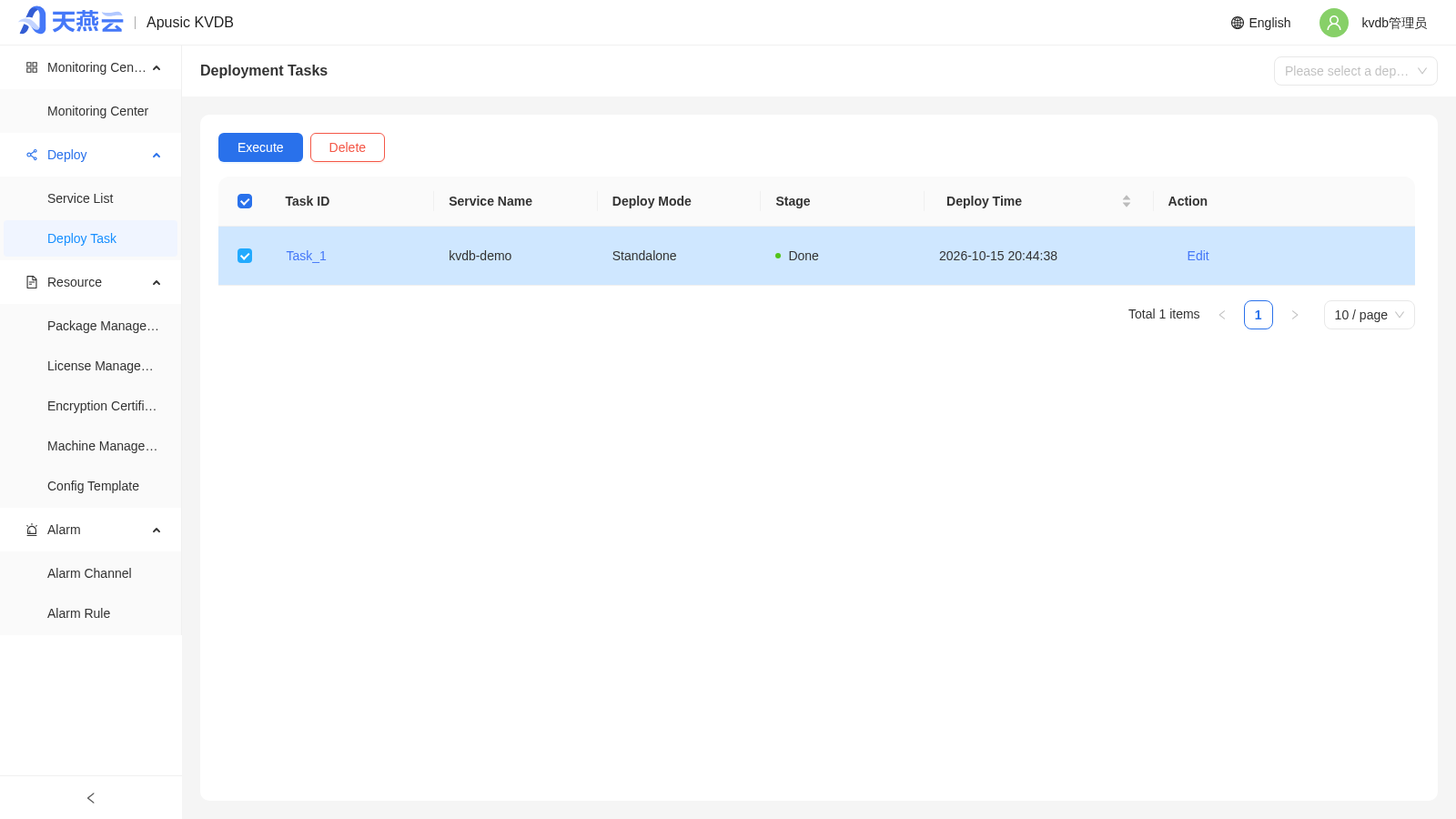Collapse the Deploy menu chevron
Image resolution: width=1456 pixels, height=819 pixels.
pyautogui.click(x=157, y=156)
